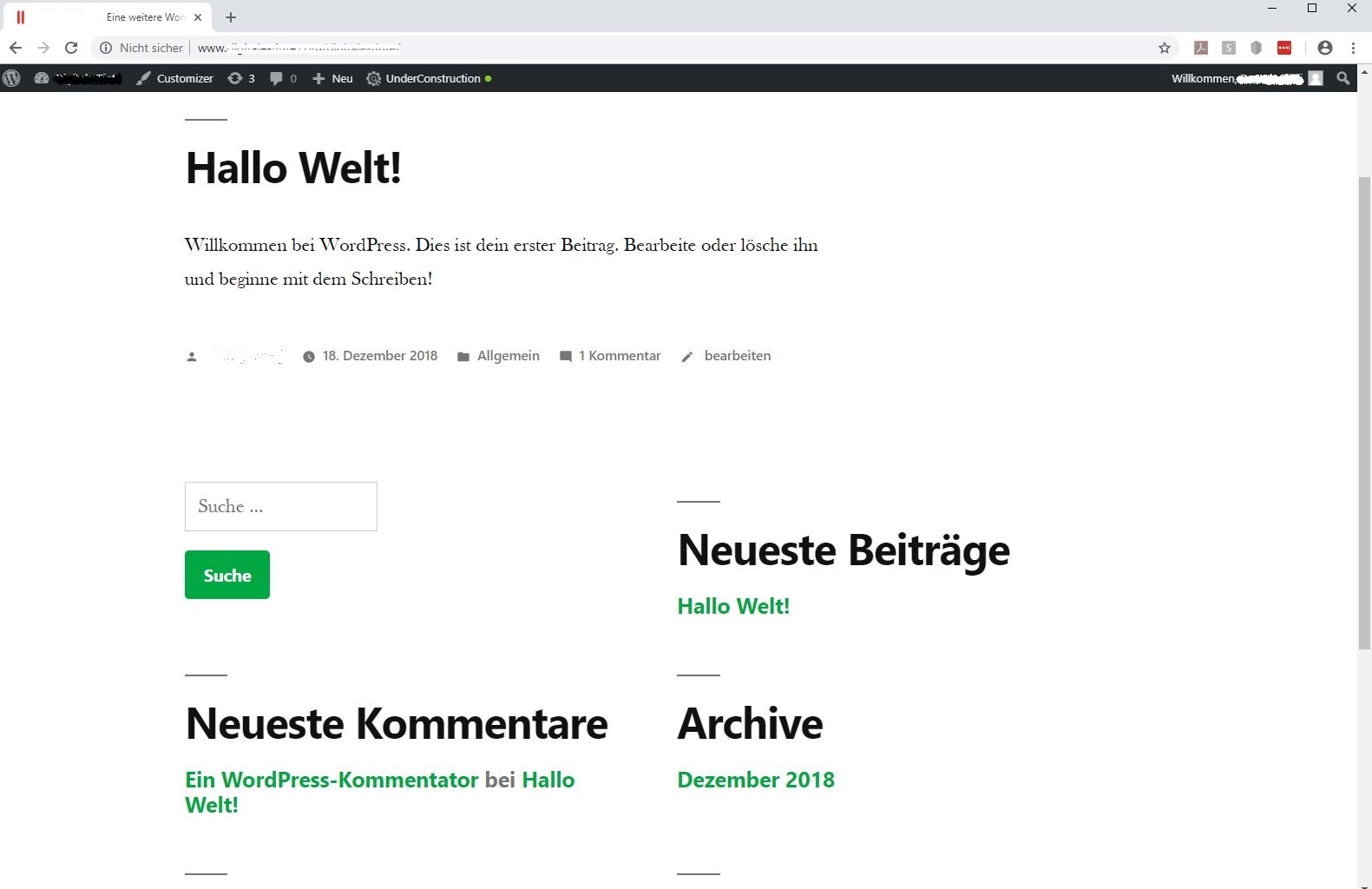Select the 'Eine weitere Wor' browser tab
The image size is (1372, 889).
pyautogui.click(x=108, y=17)
